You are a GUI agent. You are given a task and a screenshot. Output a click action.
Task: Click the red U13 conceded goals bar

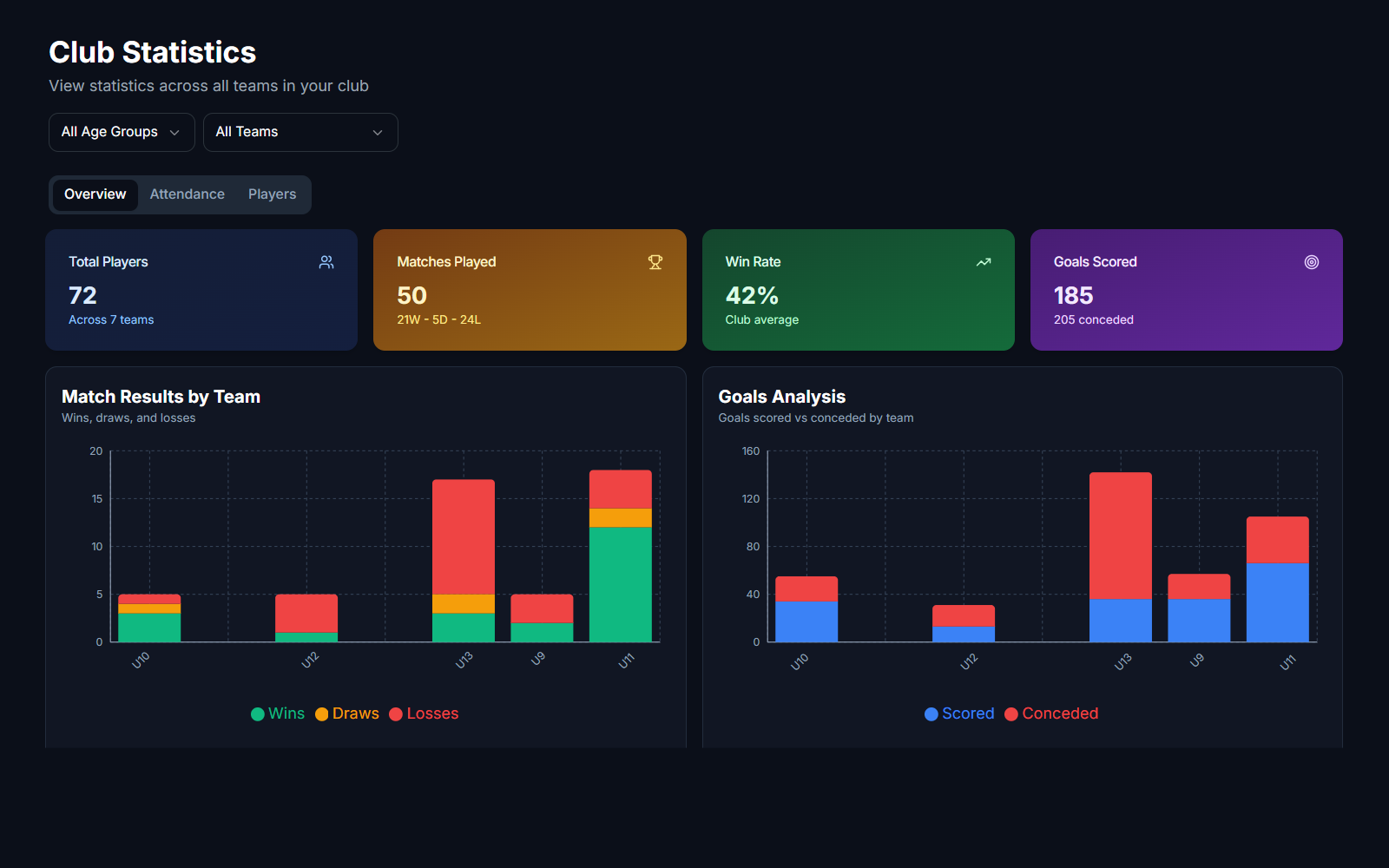click(1121, 536)
